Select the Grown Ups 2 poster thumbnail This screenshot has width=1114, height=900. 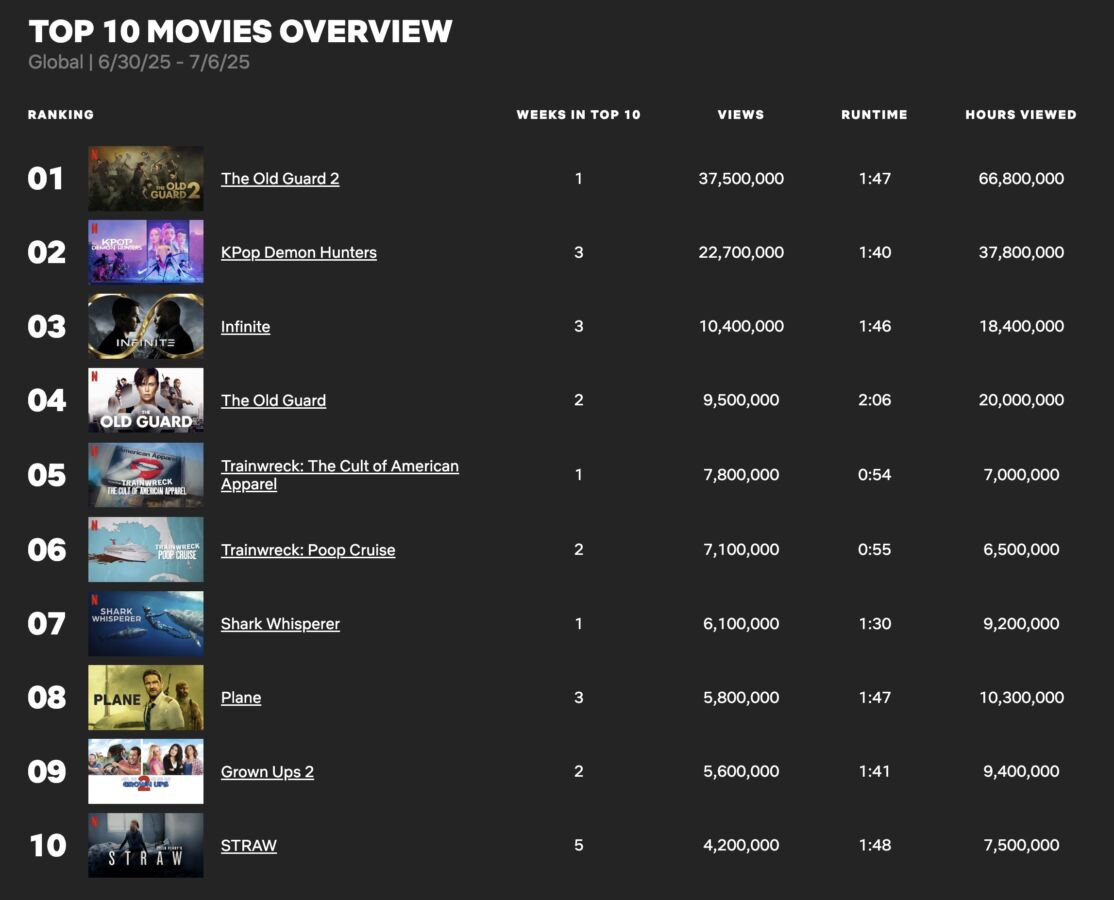pyautogui.click(x=146, y=771)
